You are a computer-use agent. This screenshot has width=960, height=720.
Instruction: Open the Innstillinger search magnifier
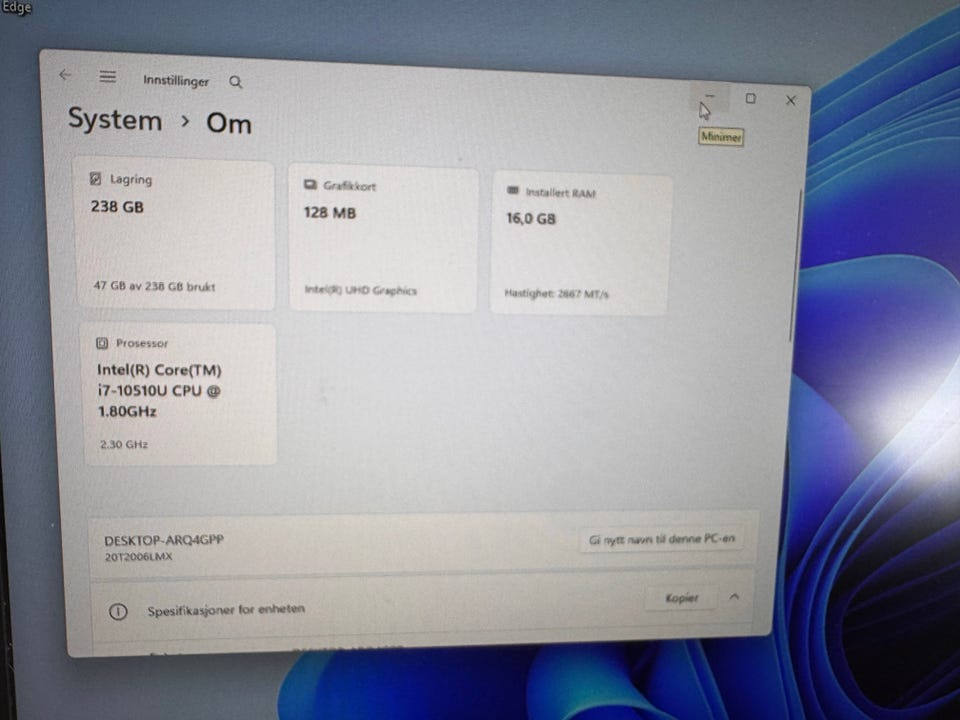pyautogui.click(x=236, y=81)
